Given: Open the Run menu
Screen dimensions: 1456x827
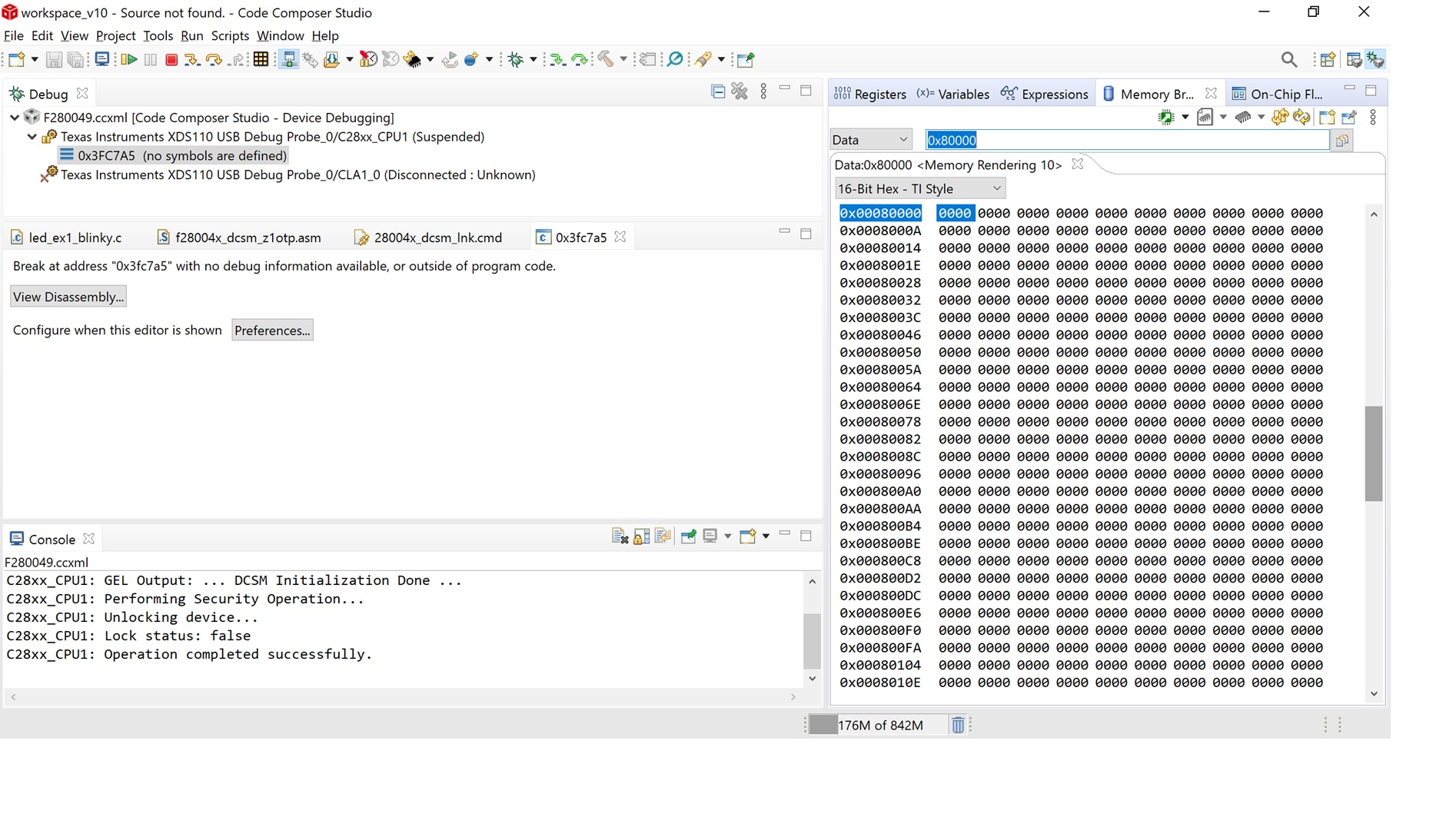Looking at the screenshot, I should click(x=191, y=36).
